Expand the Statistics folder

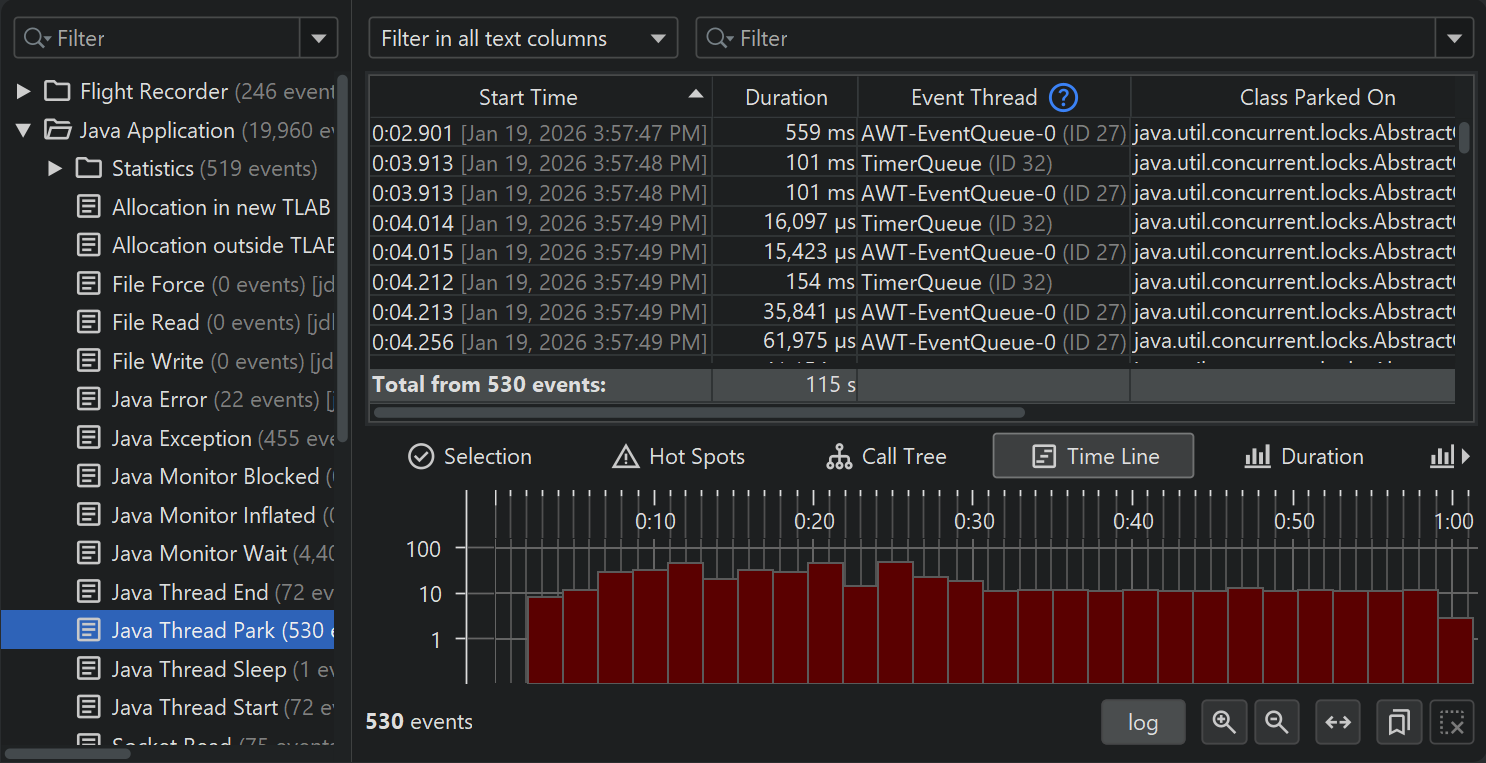pos(56,169)
